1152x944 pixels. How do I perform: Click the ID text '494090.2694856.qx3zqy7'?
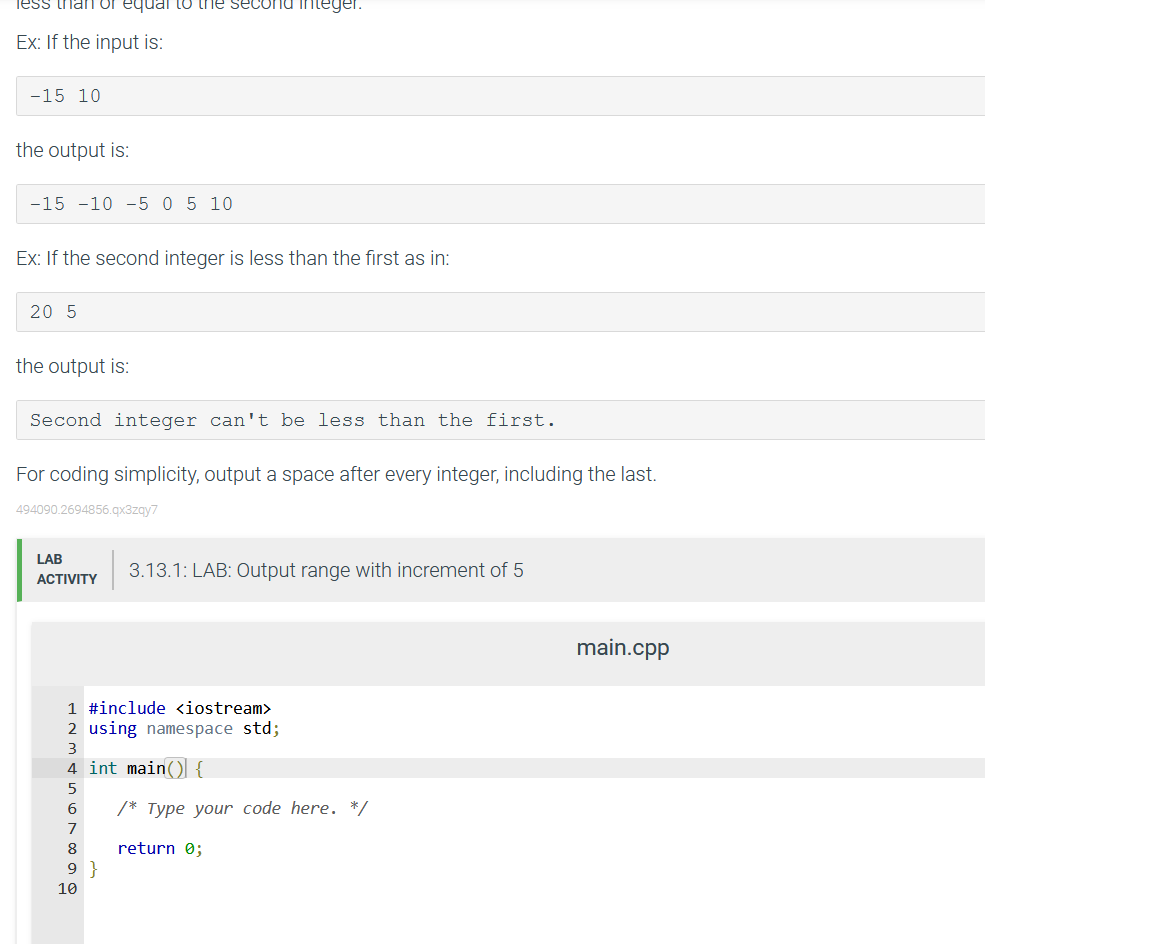click(x=87, y=509)
